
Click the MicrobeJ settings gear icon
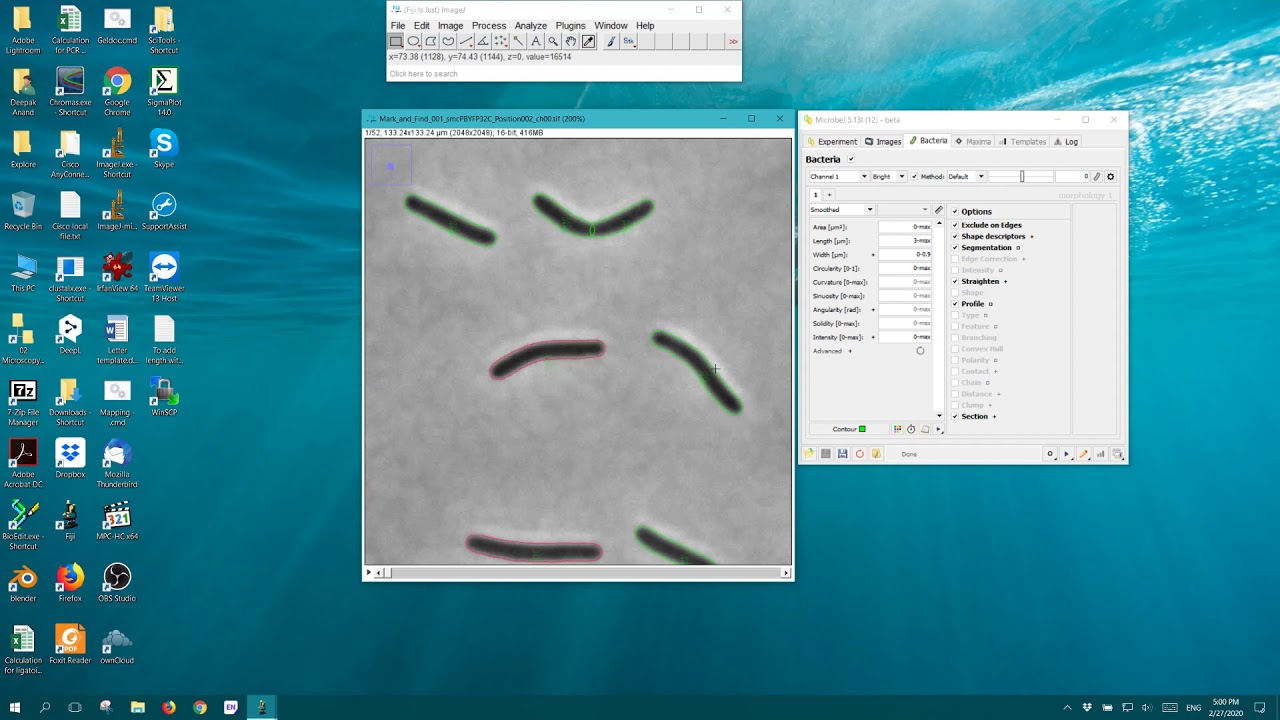click(1111, 177)
